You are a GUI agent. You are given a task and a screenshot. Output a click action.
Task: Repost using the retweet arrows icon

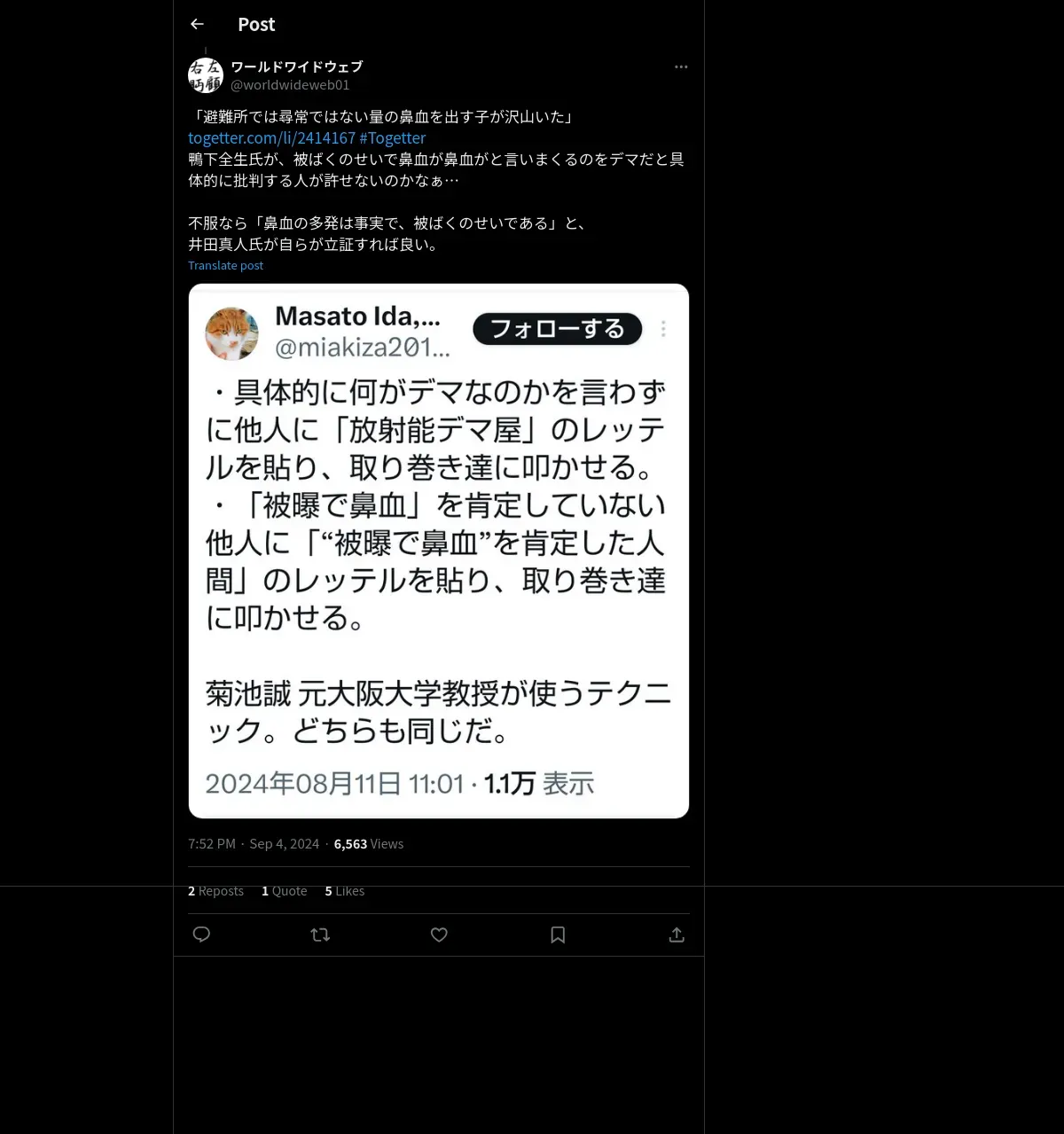coord(320,935)
